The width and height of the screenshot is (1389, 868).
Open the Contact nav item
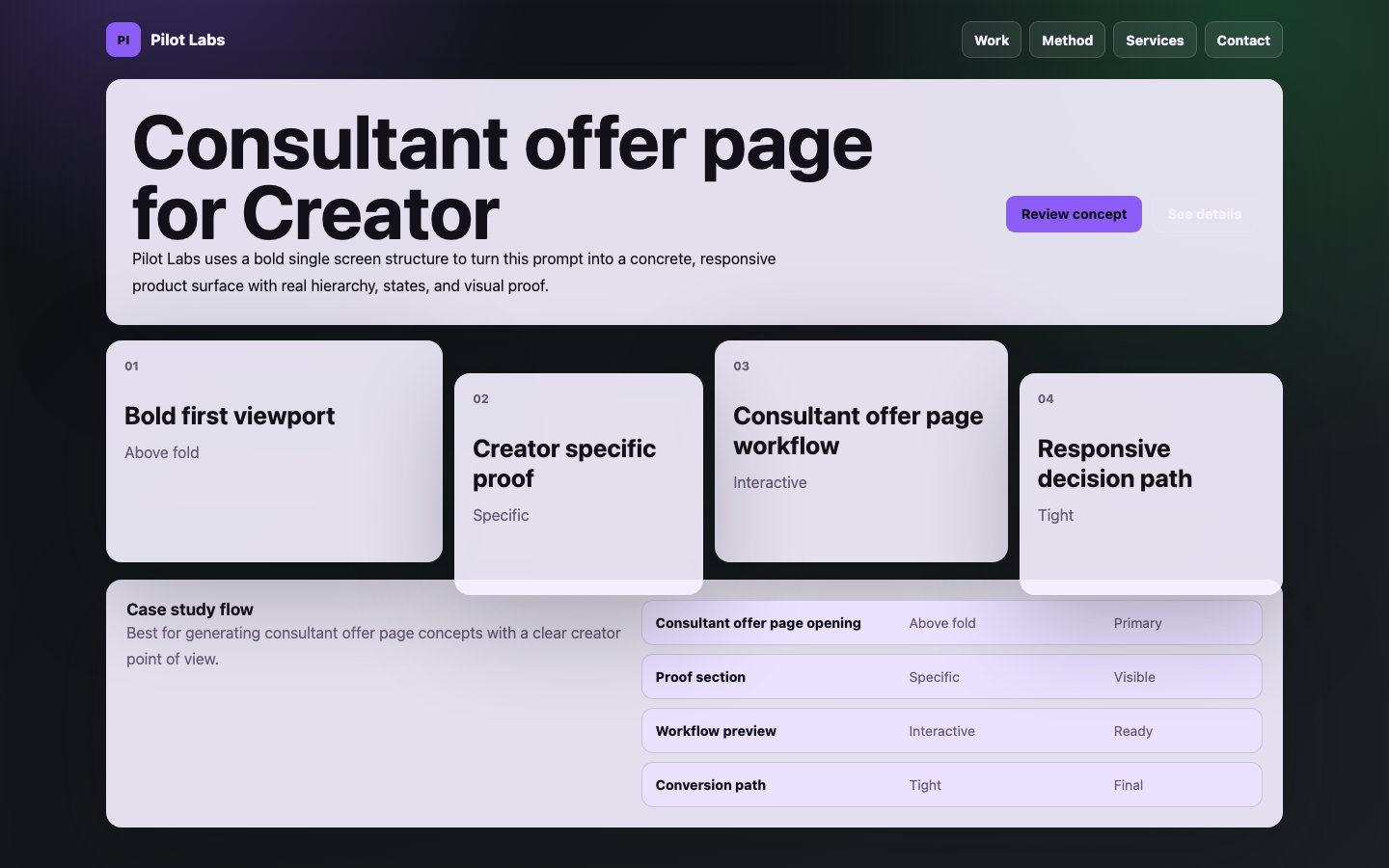(x=1243, y=40)
